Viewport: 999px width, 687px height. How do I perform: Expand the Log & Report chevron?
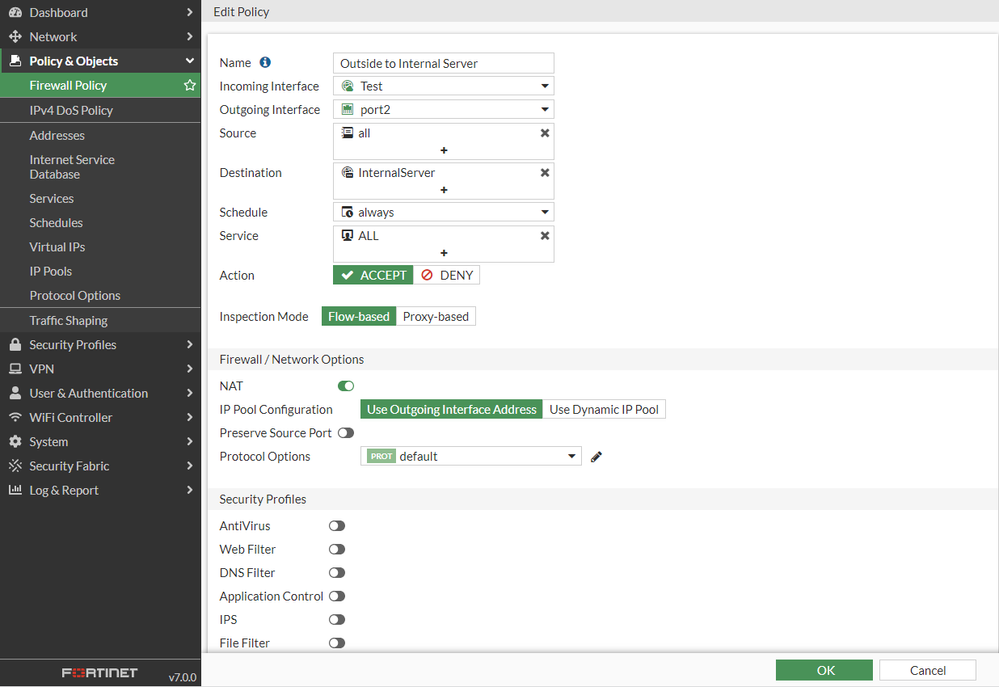point(189,489)
